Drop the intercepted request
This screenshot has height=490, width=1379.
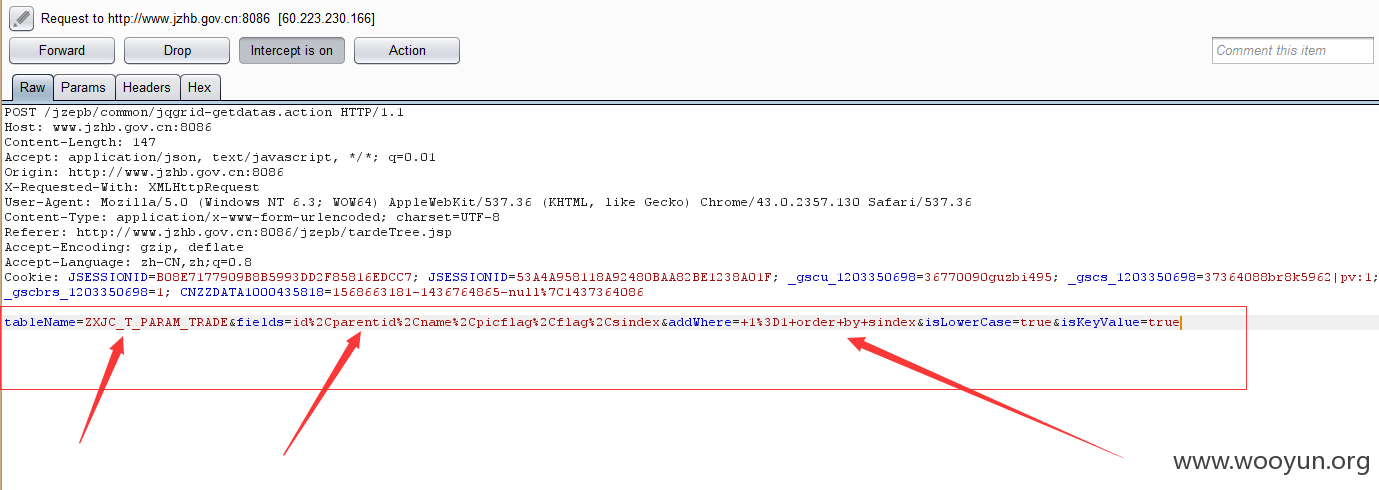[x=177, y=50]
